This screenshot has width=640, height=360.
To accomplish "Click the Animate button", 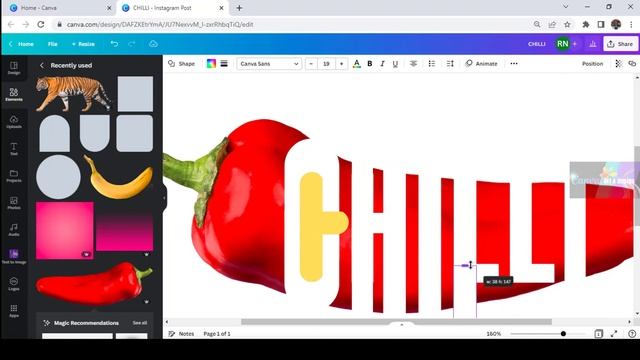I will [482, 64].
